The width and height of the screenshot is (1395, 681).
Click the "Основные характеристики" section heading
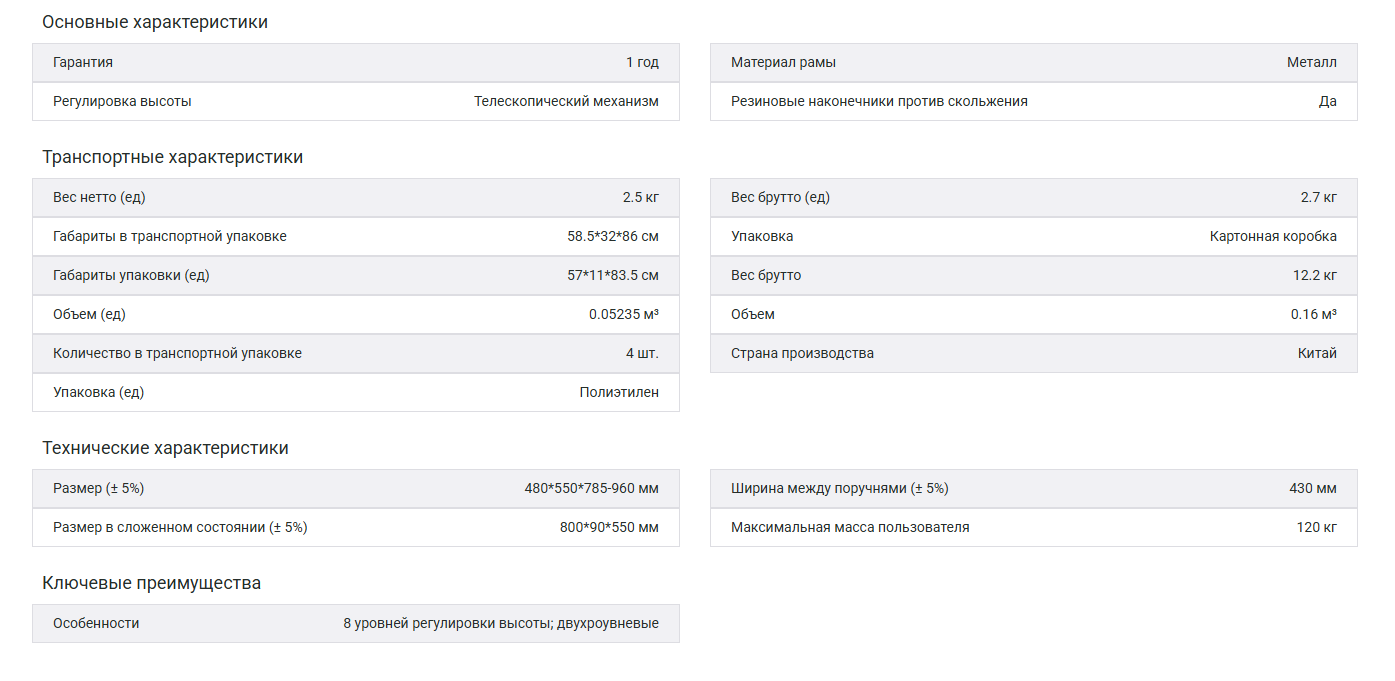[x=155, y=22]
